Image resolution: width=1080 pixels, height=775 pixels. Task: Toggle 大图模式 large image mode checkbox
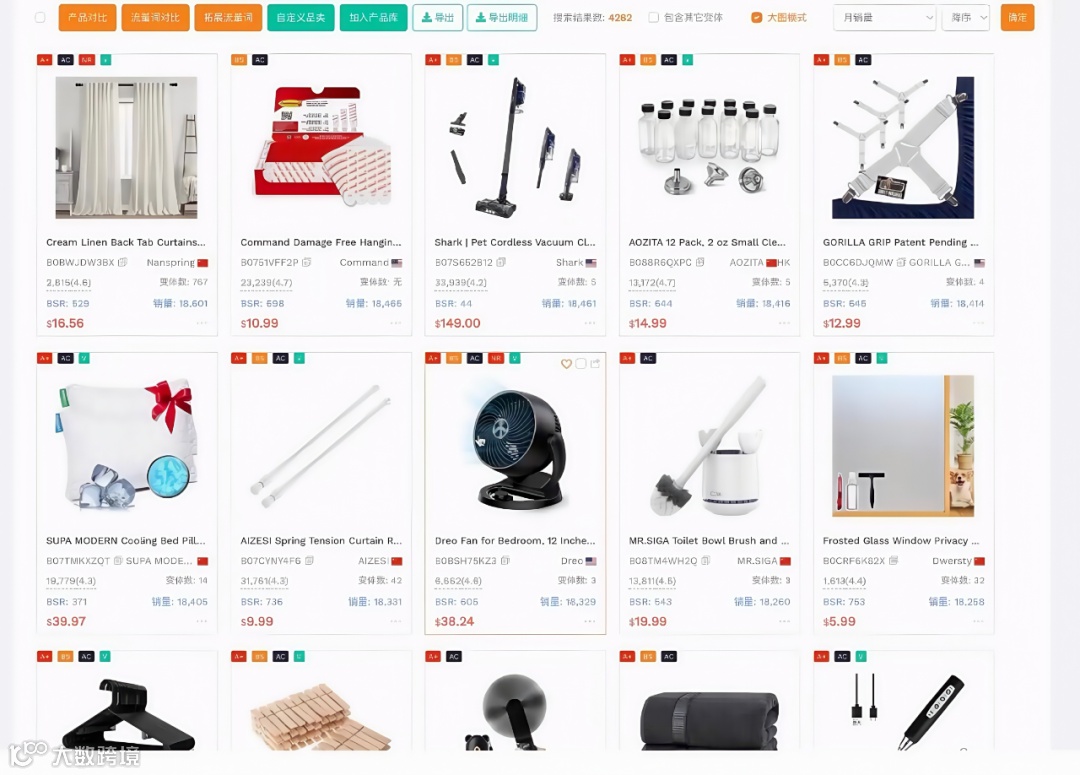point(756,17)
